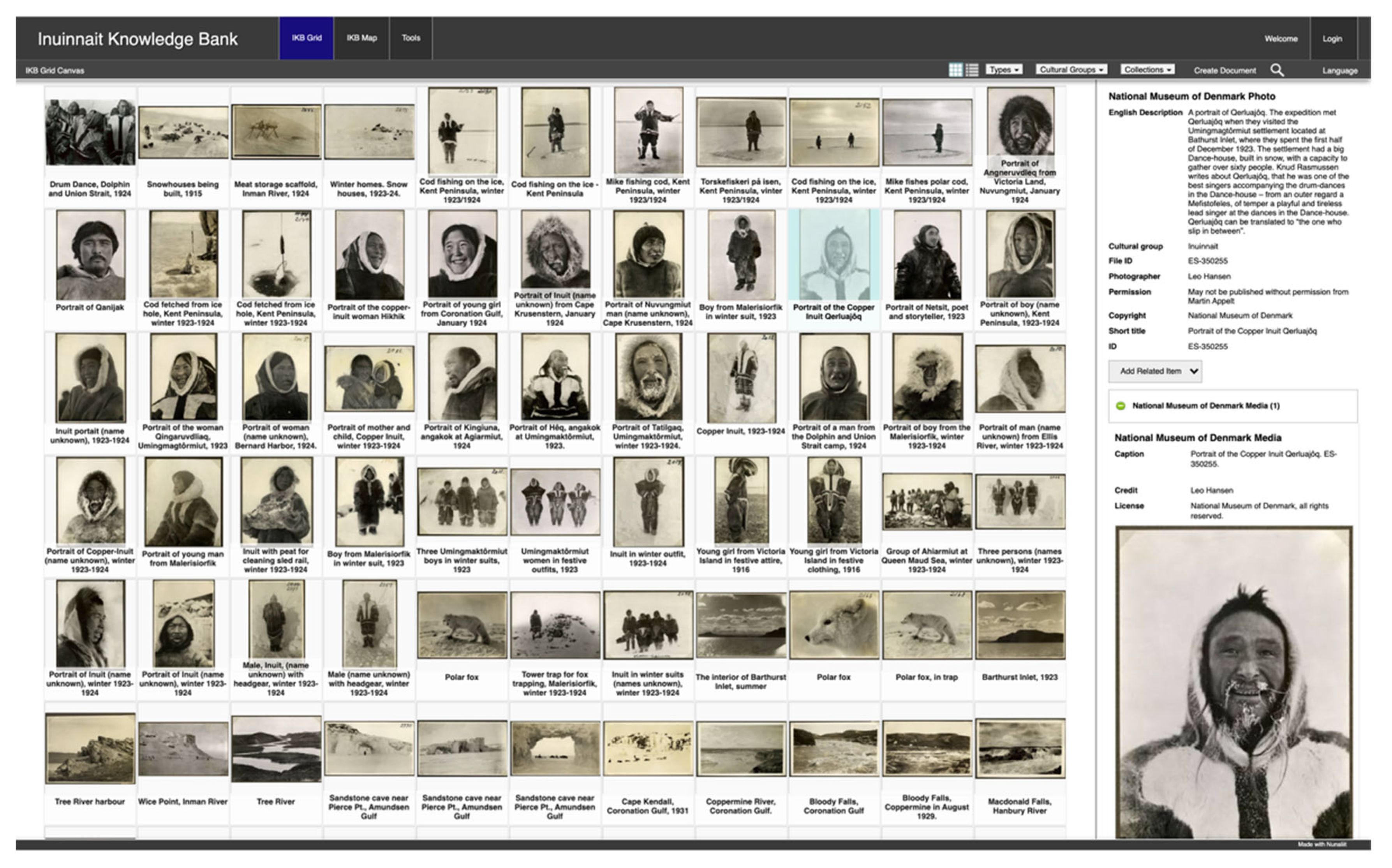
Task: Open the Types dropdown
Action: pos(1004,69)
